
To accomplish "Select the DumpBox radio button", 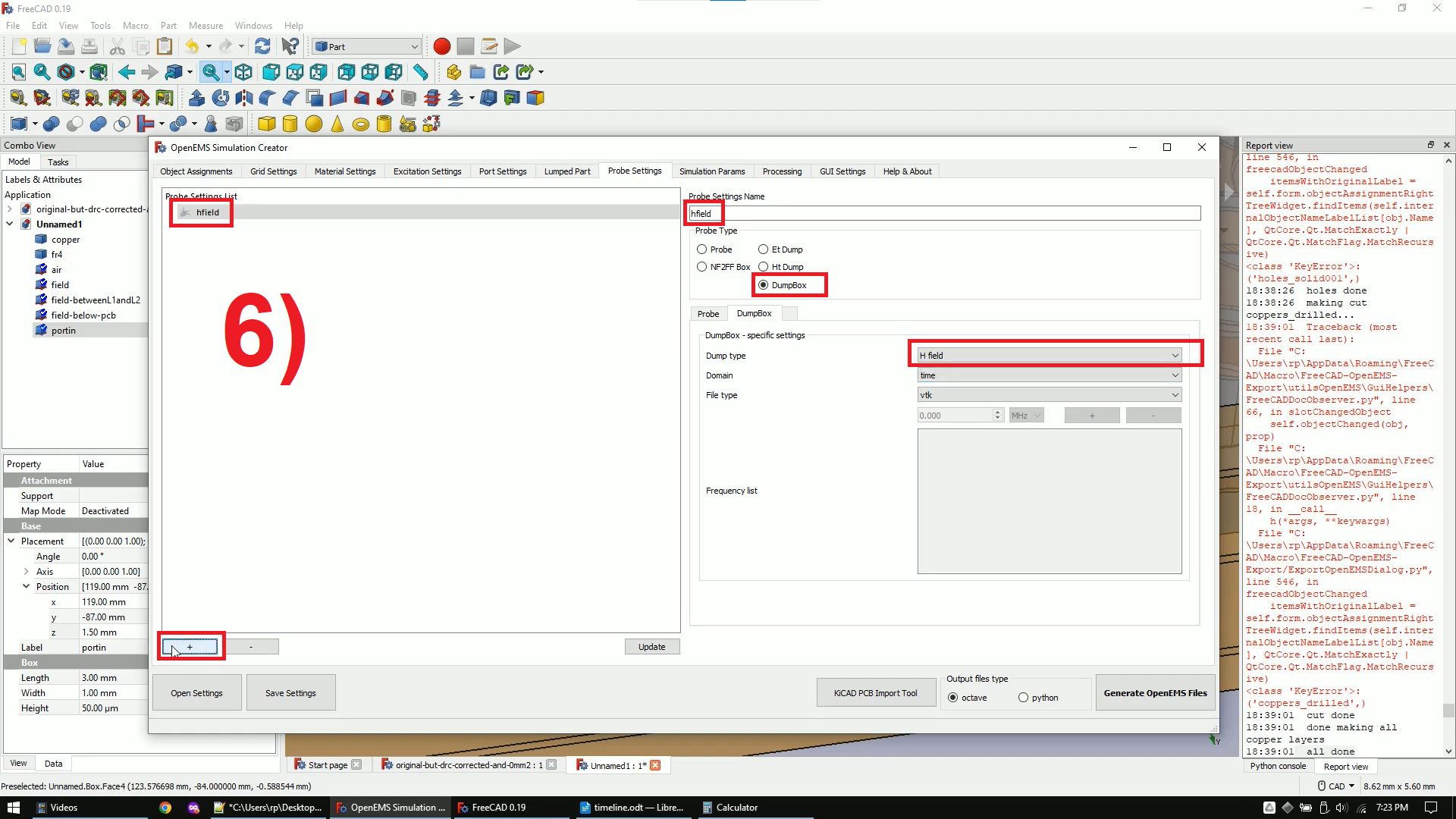I will [x=763, y=284].
